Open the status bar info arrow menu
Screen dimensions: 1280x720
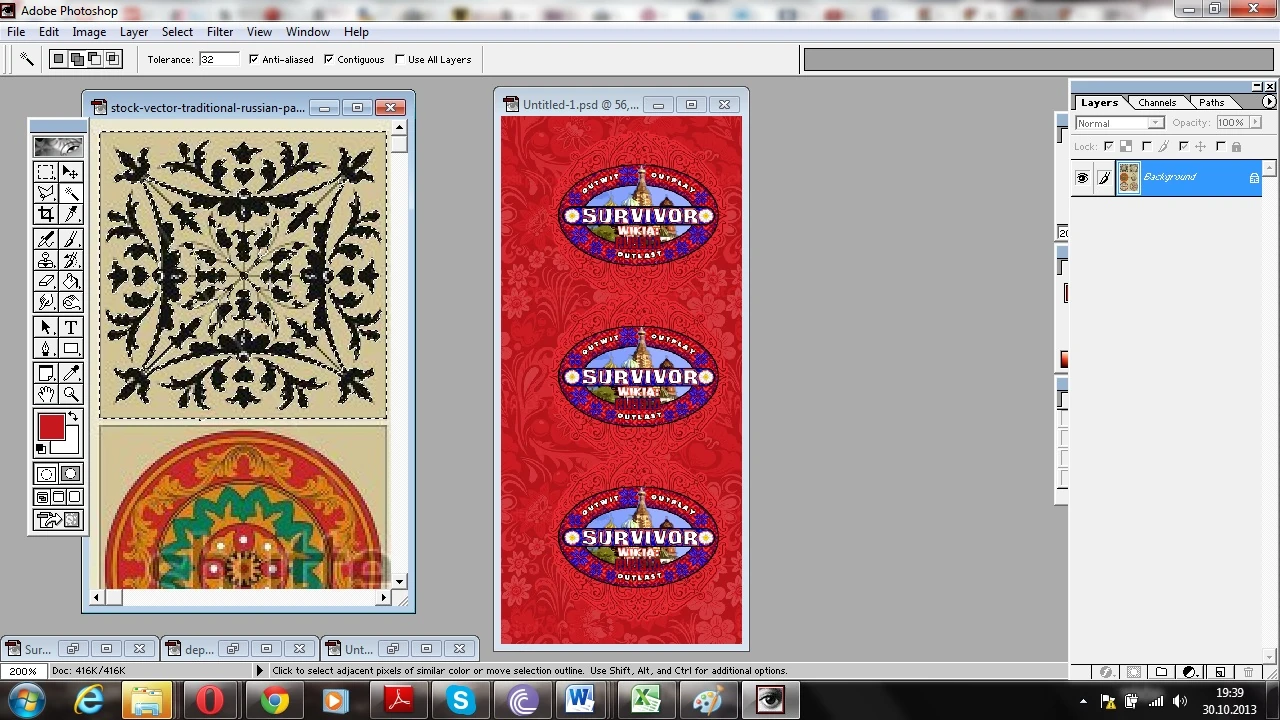click(260, 671)
